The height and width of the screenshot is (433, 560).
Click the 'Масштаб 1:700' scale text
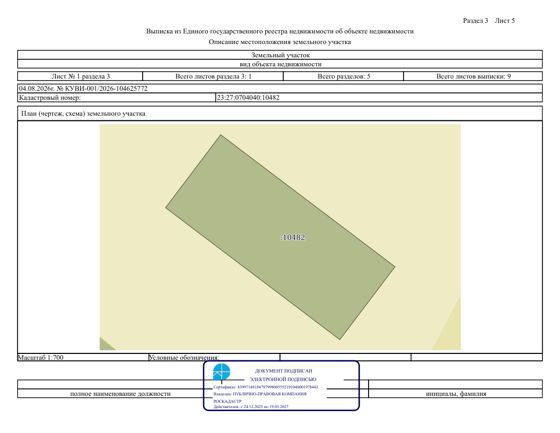point(41,357)
